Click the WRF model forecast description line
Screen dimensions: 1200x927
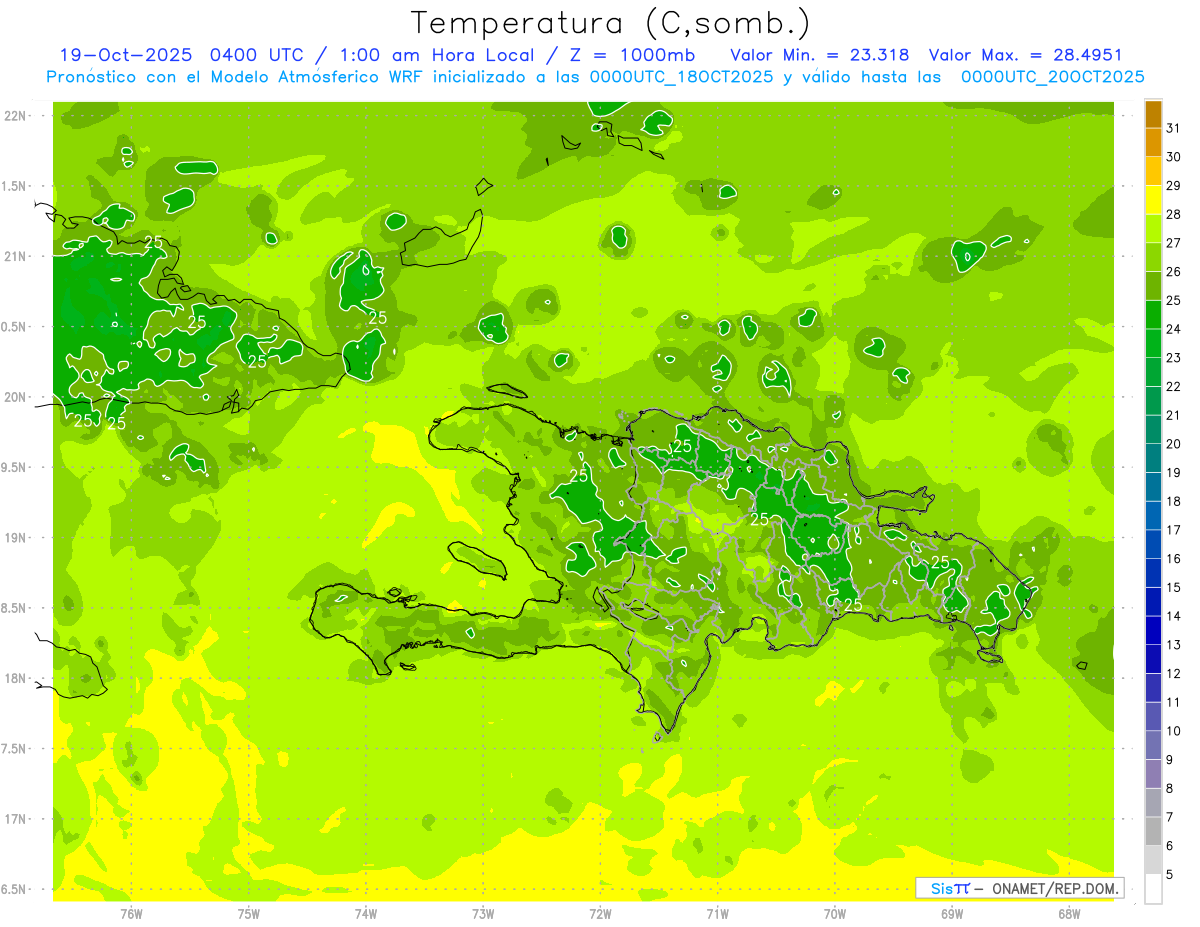595,77
